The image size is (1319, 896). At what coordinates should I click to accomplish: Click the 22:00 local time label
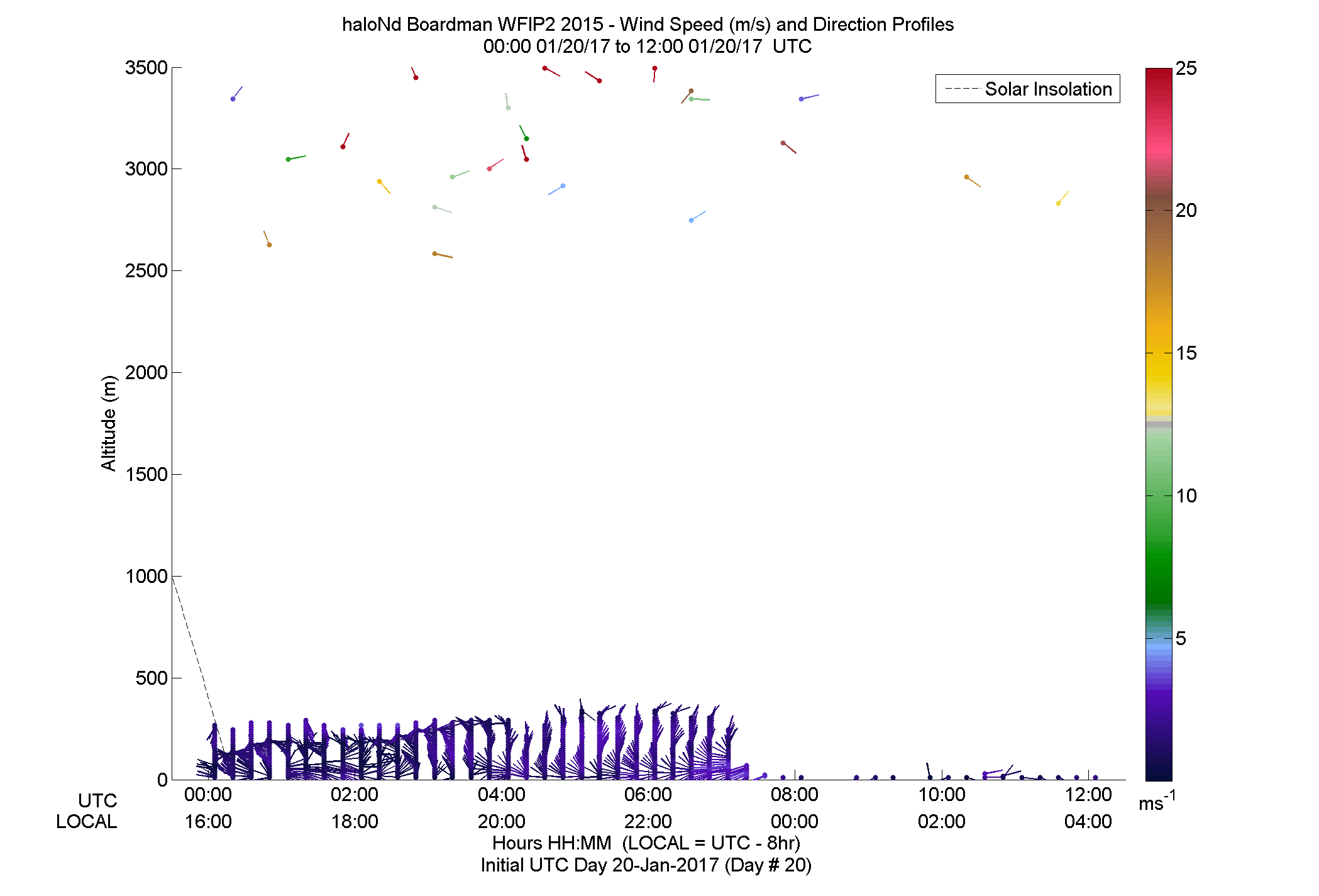[648, 821]
